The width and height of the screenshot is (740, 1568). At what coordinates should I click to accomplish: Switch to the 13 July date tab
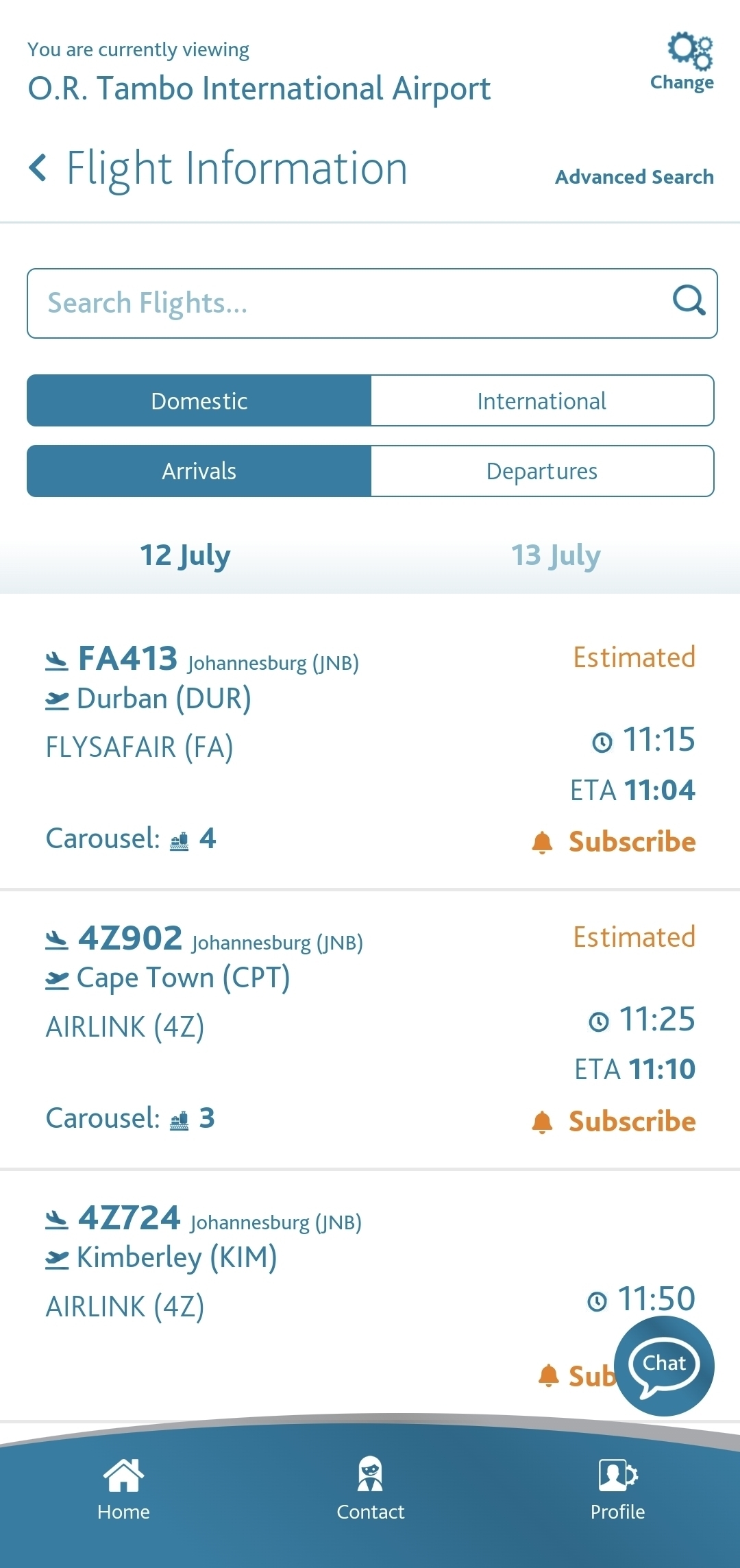[556, 555]
